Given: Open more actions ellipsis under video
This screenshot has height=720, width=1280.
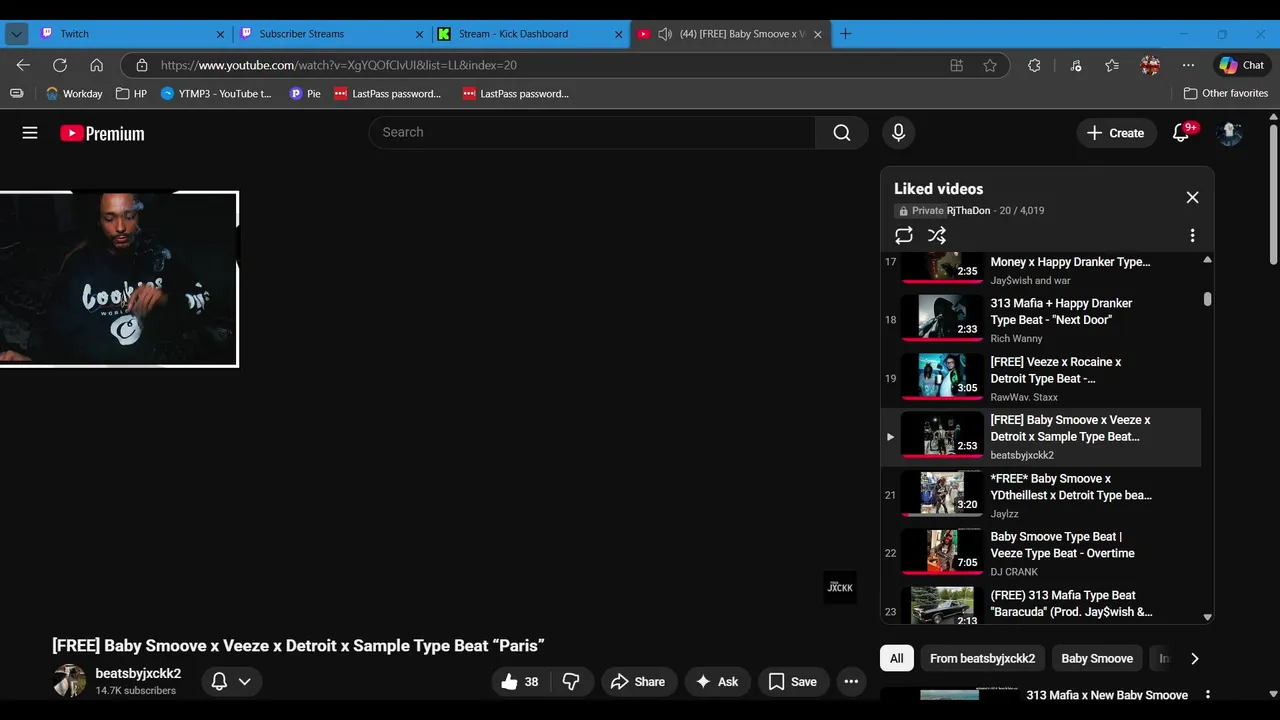Looking at the screenshot, I should [x=851, y=682].
